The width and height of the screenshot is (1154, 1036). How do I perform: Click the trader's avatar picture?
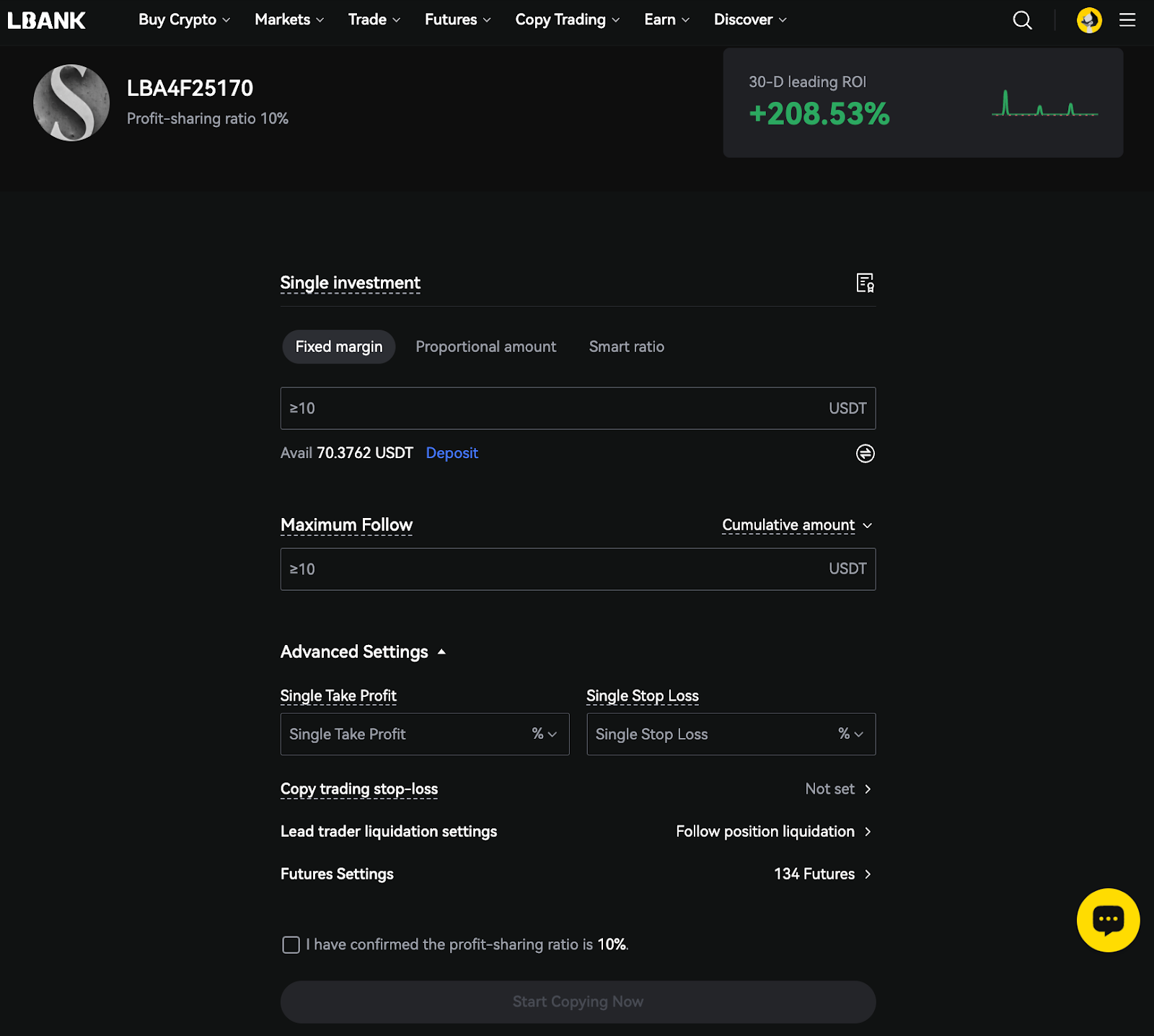[71, 103]
